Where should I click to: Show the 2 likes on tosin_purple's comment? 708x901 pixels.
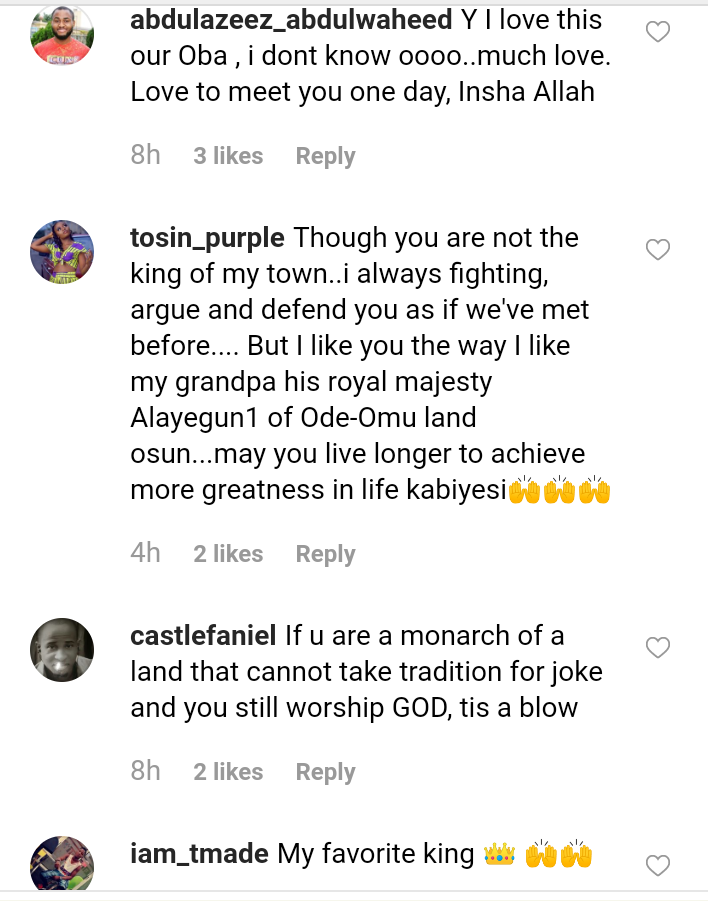click(x=228, y=554)
